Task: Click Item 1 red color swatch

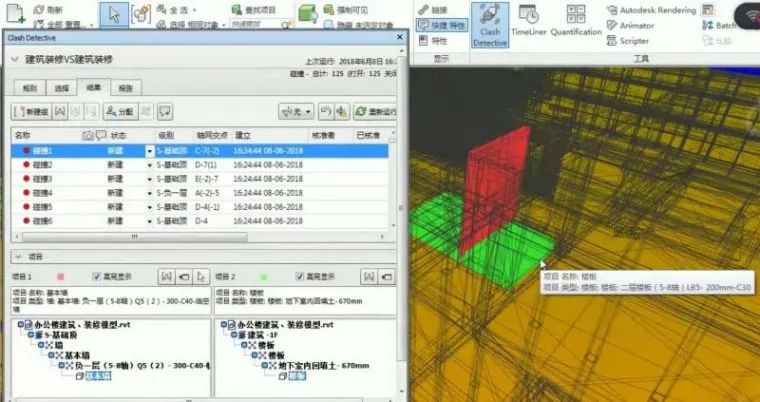Action: point(61,277)
